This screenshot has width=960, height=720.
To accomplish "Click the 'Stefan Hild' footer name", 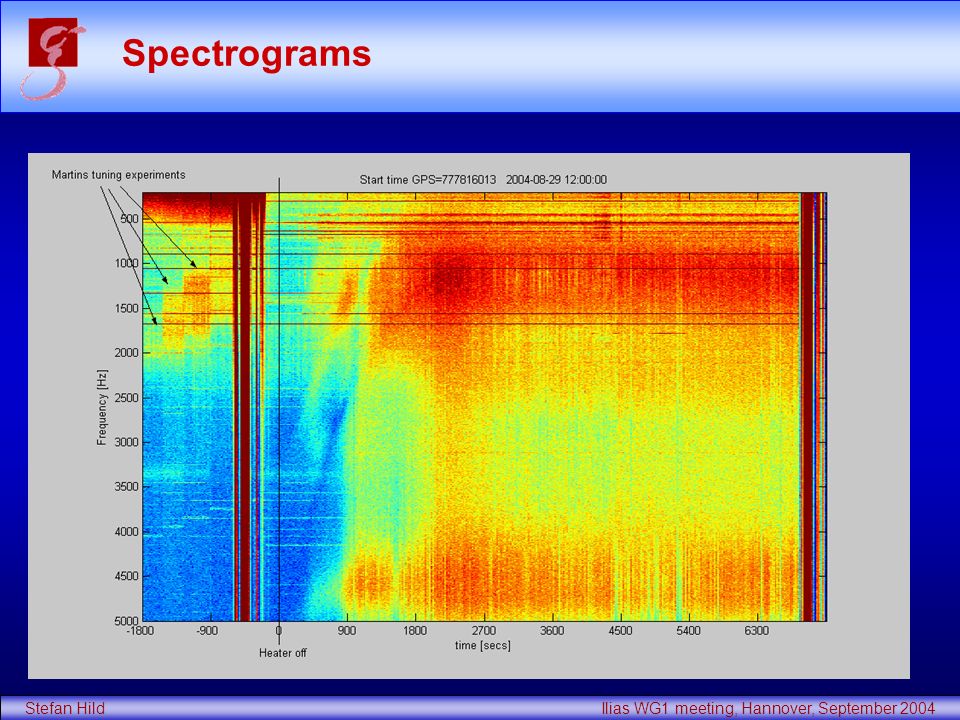I will click(64, 709).
